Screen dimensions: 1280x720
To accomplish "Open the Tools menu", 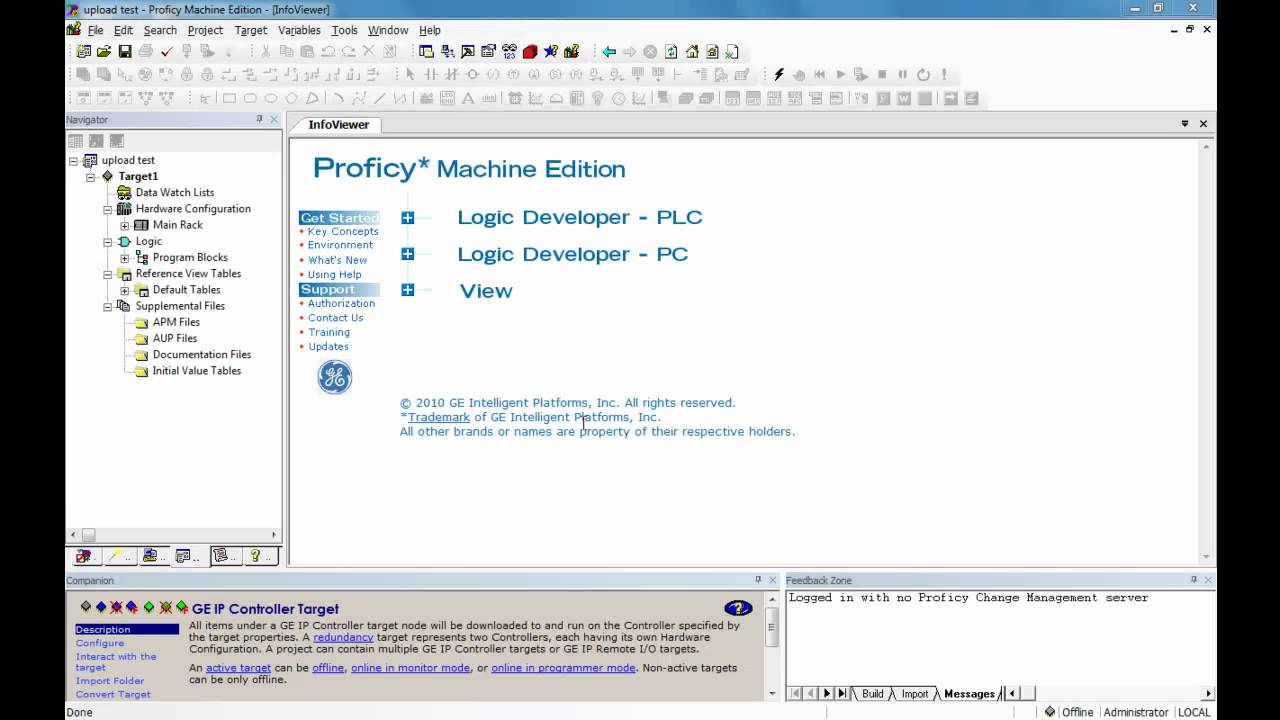I will coord(344,30).
